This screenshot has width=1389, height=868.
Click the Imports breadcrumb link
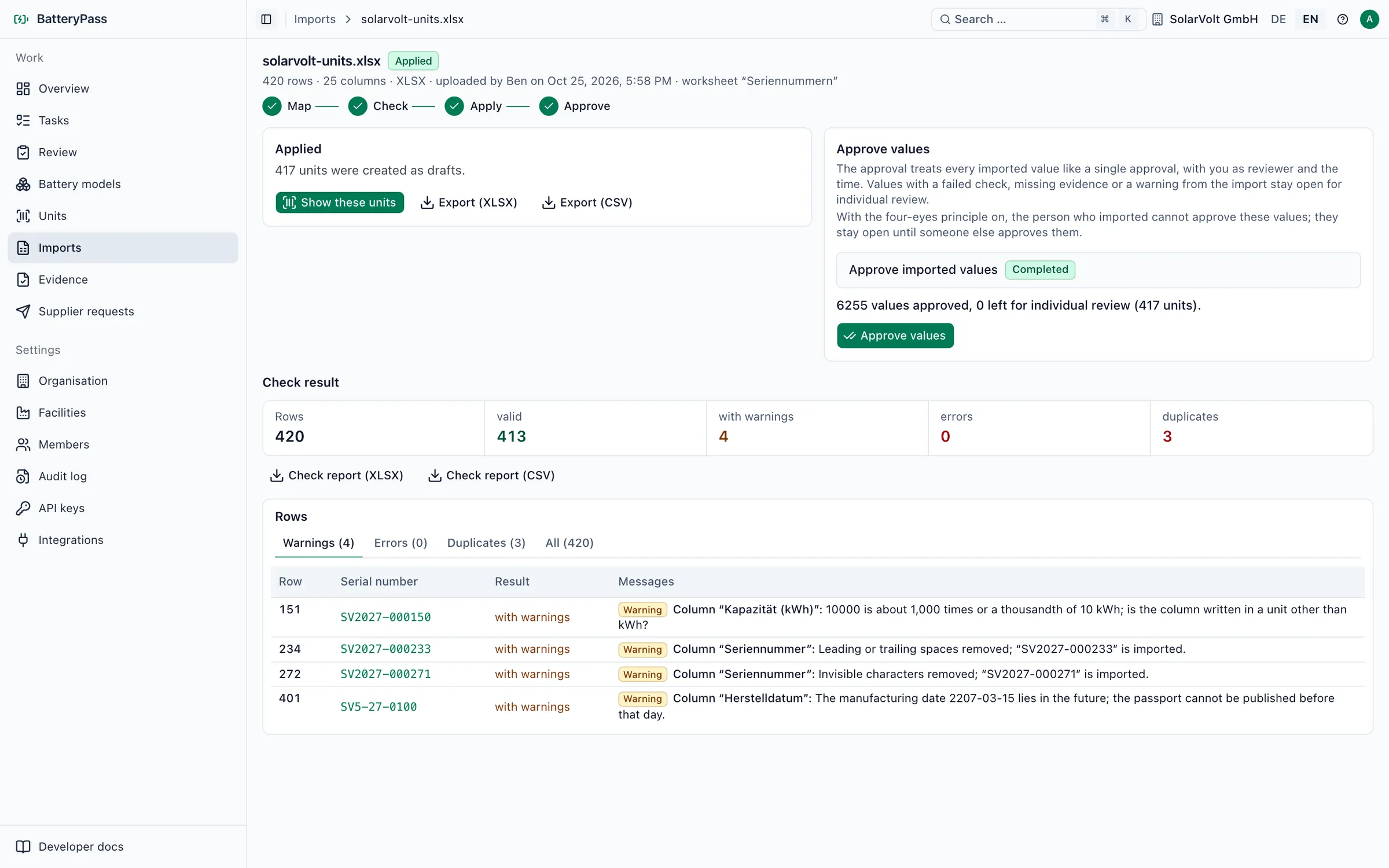[314, 19]
